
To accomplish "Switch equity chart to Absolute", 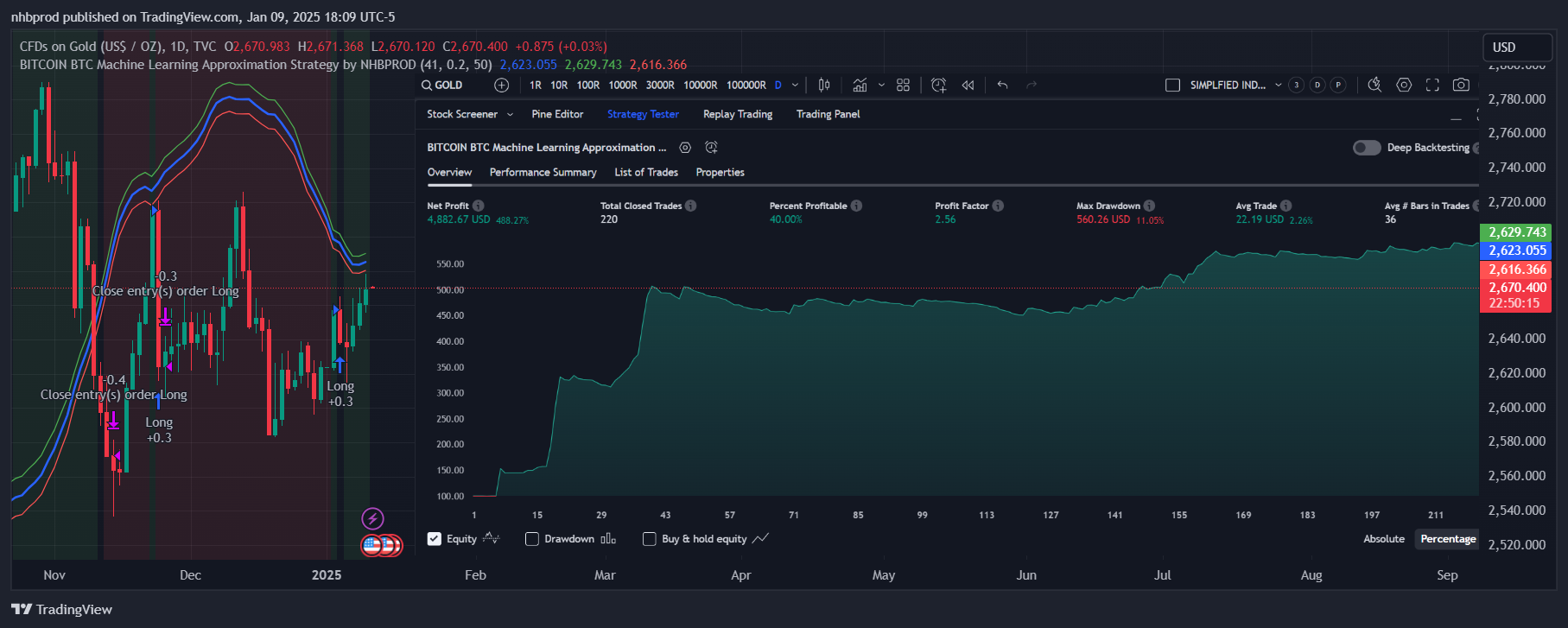I will tap(1384, 539).
